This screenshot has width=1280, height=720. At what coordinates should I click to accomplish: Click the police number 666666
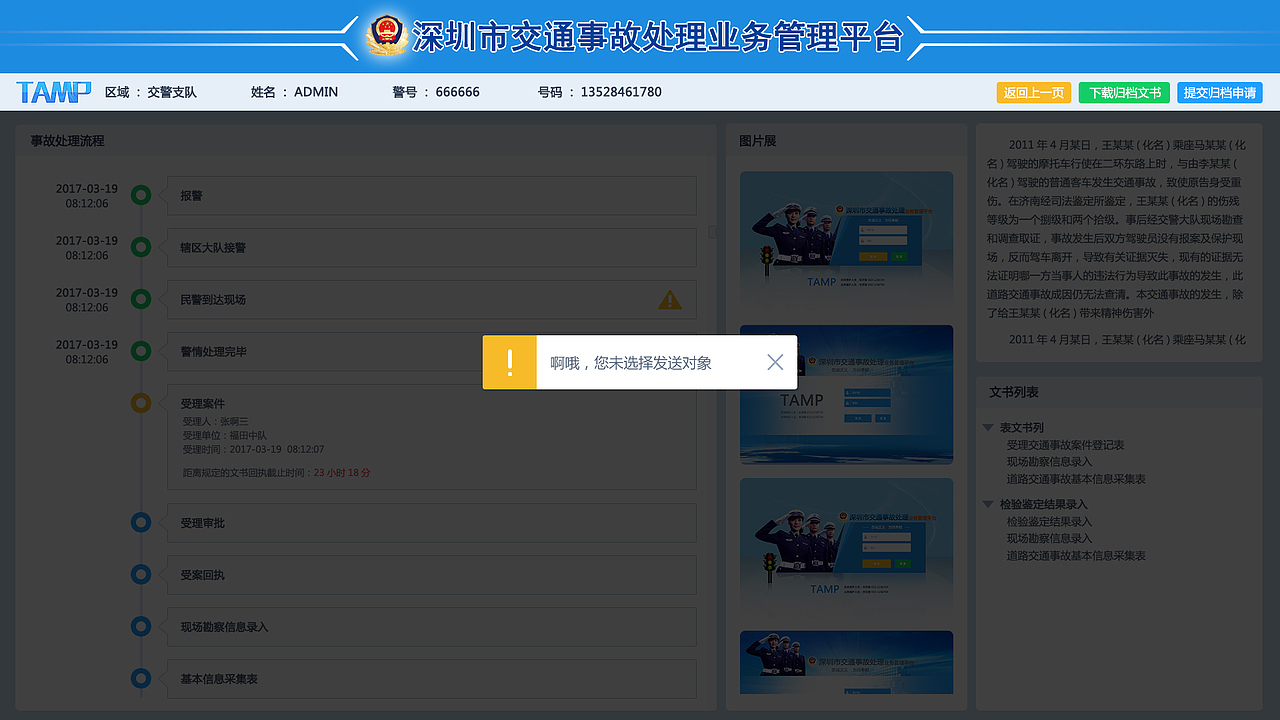pyautogui.click(x=457, y=92)
